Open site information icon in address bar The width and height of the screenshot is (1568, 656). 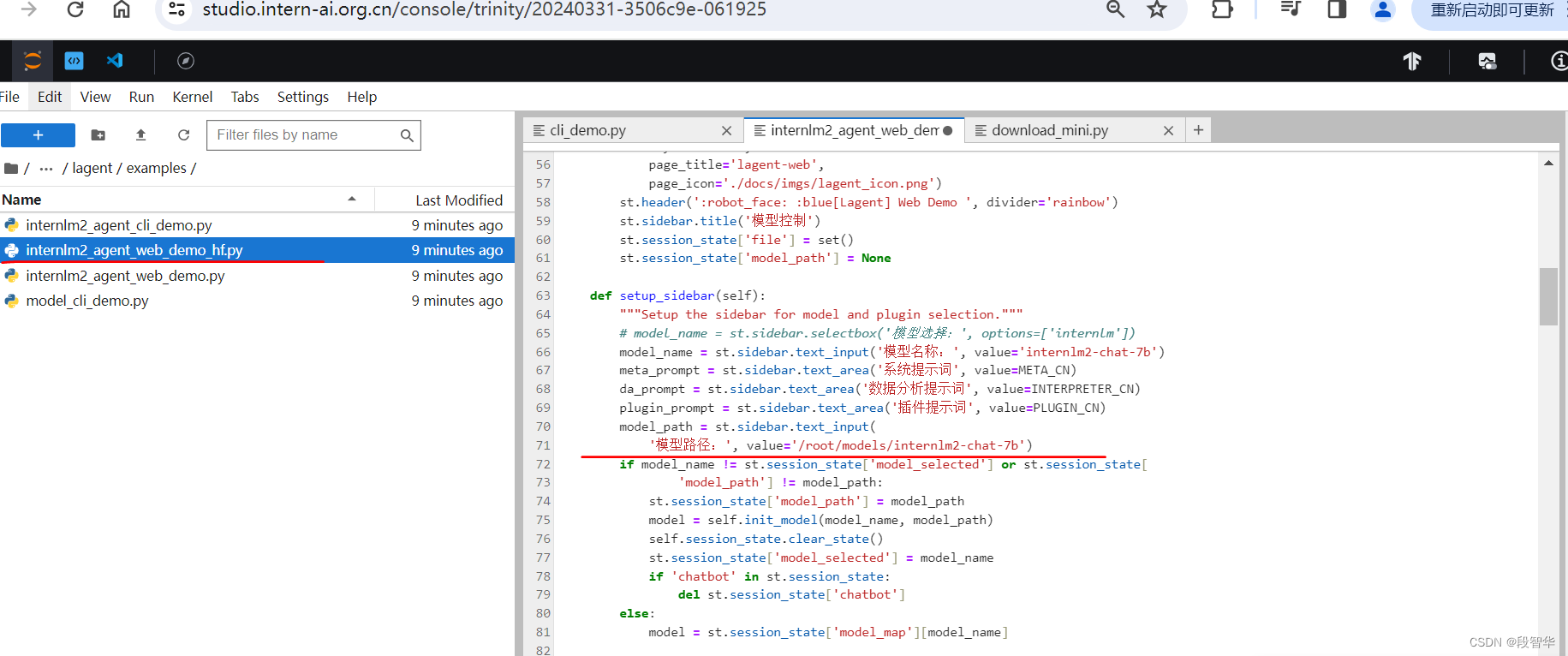[x=176, y=9]
